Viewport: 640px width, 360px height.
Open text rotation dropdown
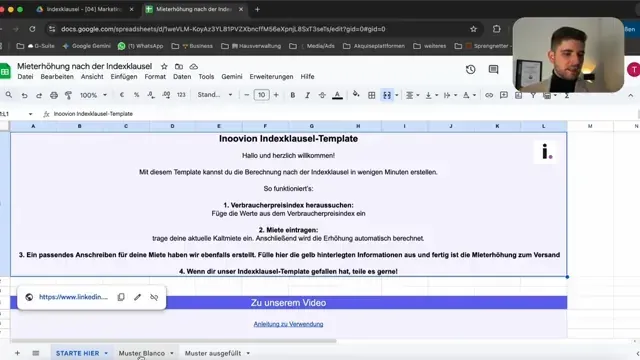click(469, 96)
